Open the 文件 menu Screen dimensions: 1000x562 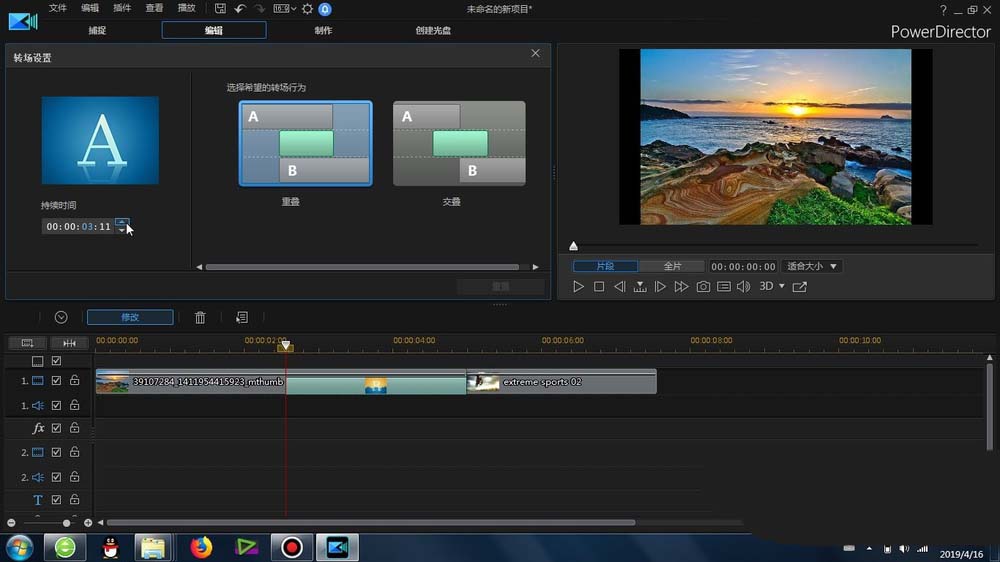click(58, 9)
